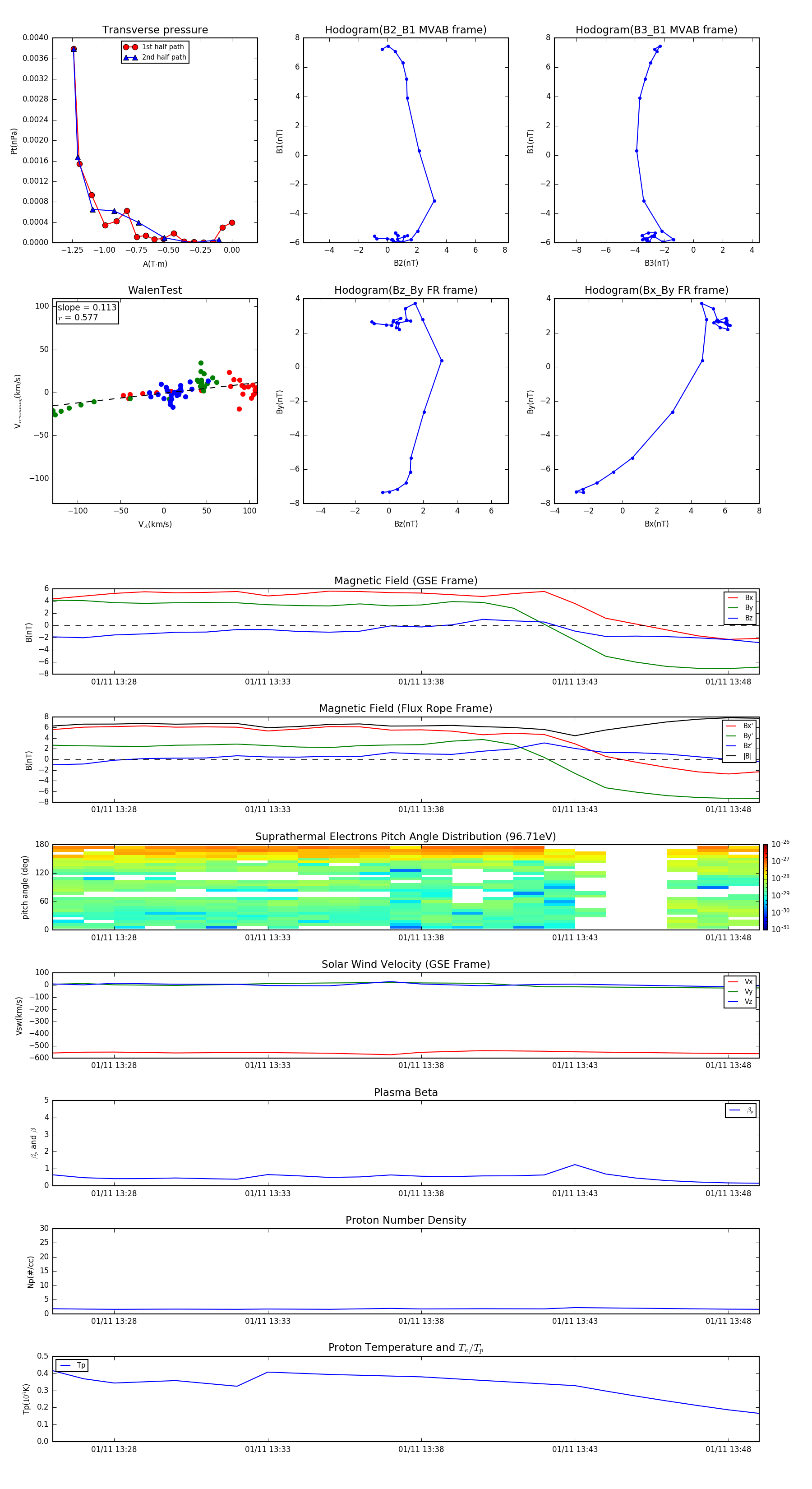Select the "Vz" legend entry
The image size is (812, 1489).
pyautogui.click(x=740, y=1002)
